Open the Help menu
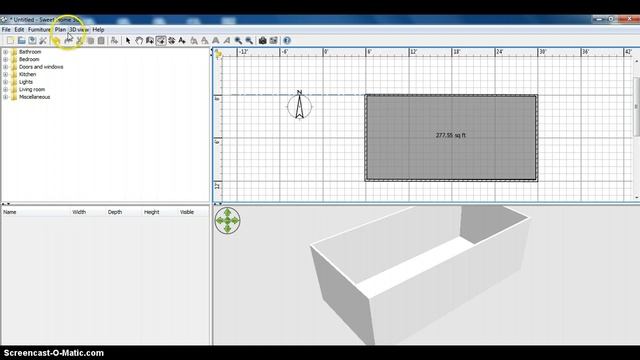The height and width of the screenshot is (360, 640). 98,30
